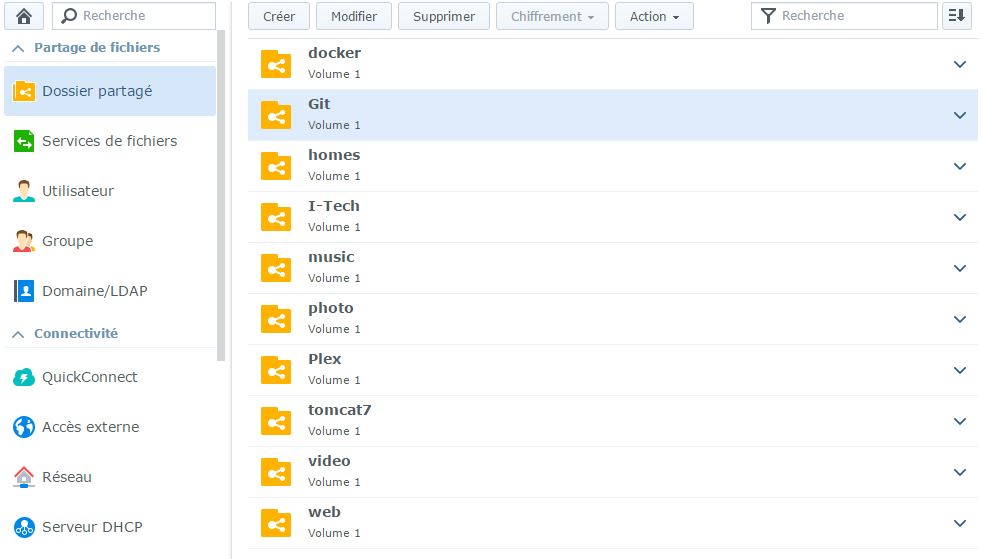The image size is (983, 559).
Task: Open Domaine/LDAP section icon
Action: [x=24, y=291]
